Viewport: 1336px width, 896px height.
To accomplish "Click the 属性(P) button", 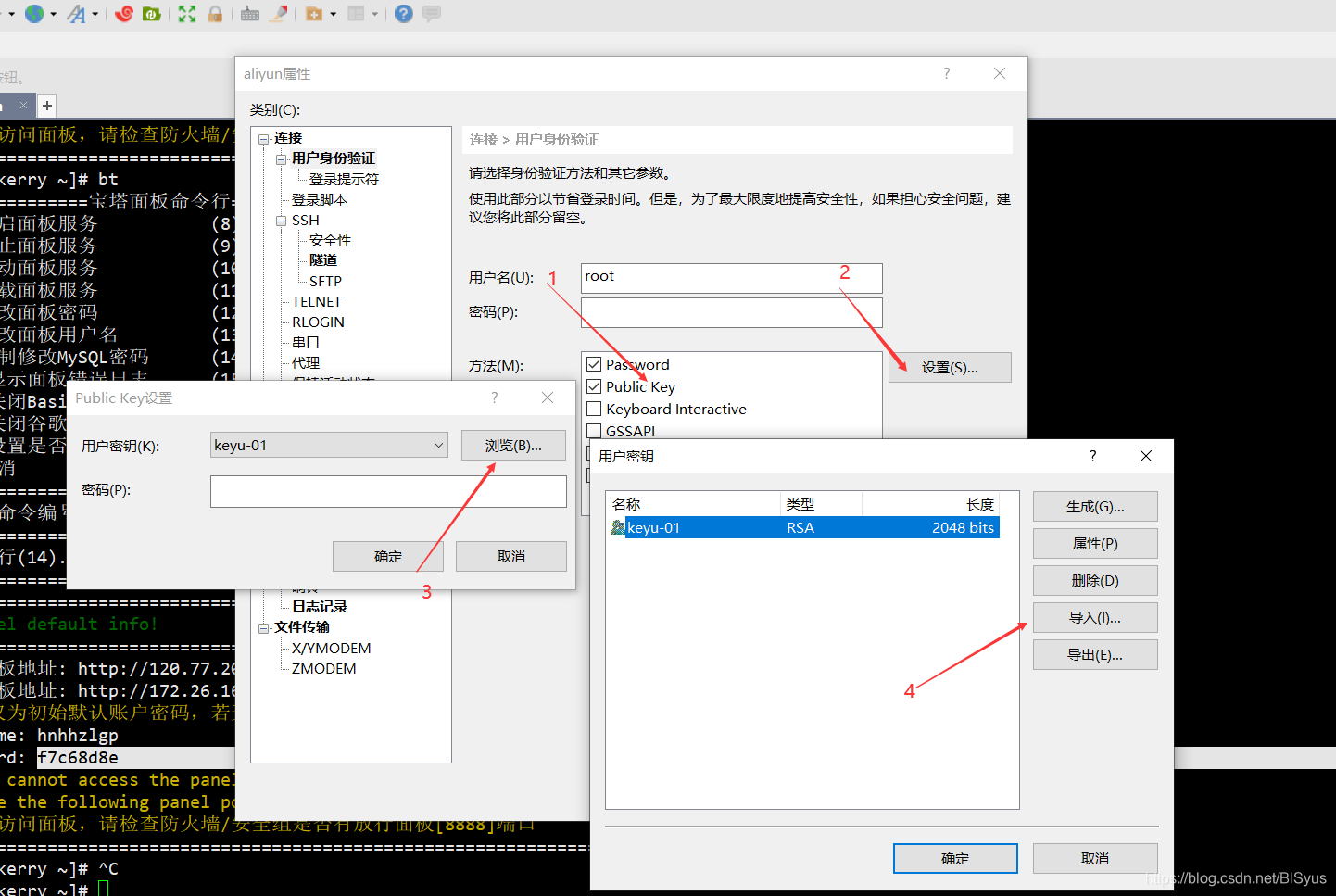I will click(1095, 543).
